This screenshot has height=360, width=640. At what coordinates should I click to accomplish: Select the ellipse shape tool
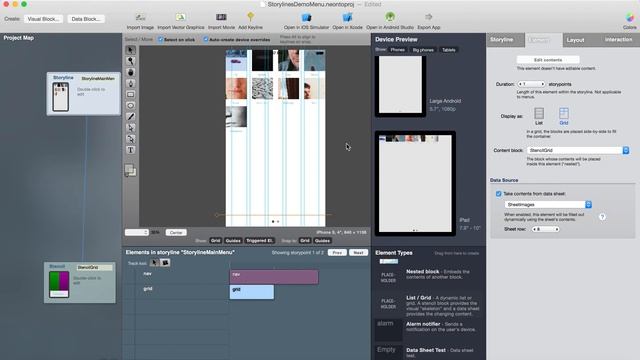coord(131,105)
